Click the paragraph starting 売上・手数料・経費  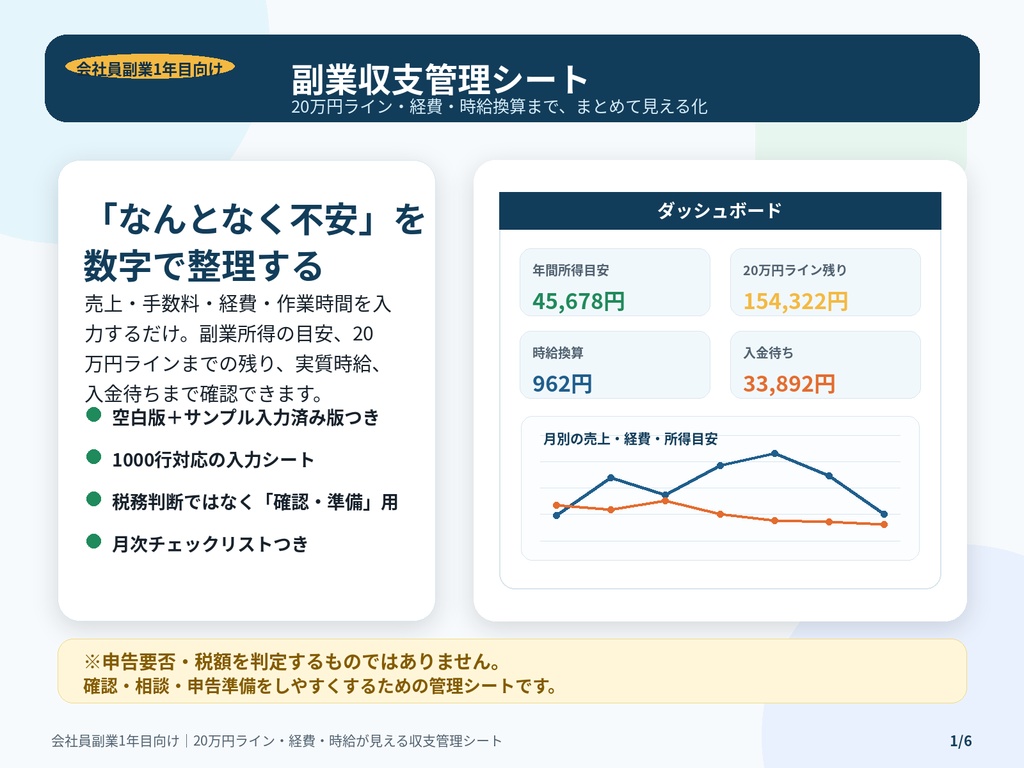pyautogui.click(x=238, y=349)
